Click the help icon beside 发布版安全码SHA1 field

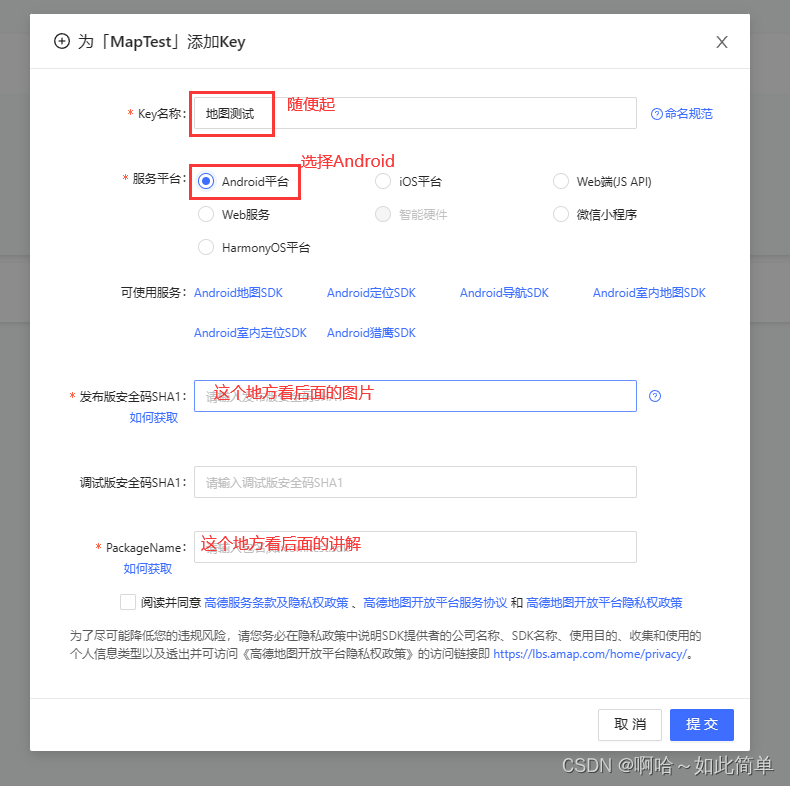[654, 396]
